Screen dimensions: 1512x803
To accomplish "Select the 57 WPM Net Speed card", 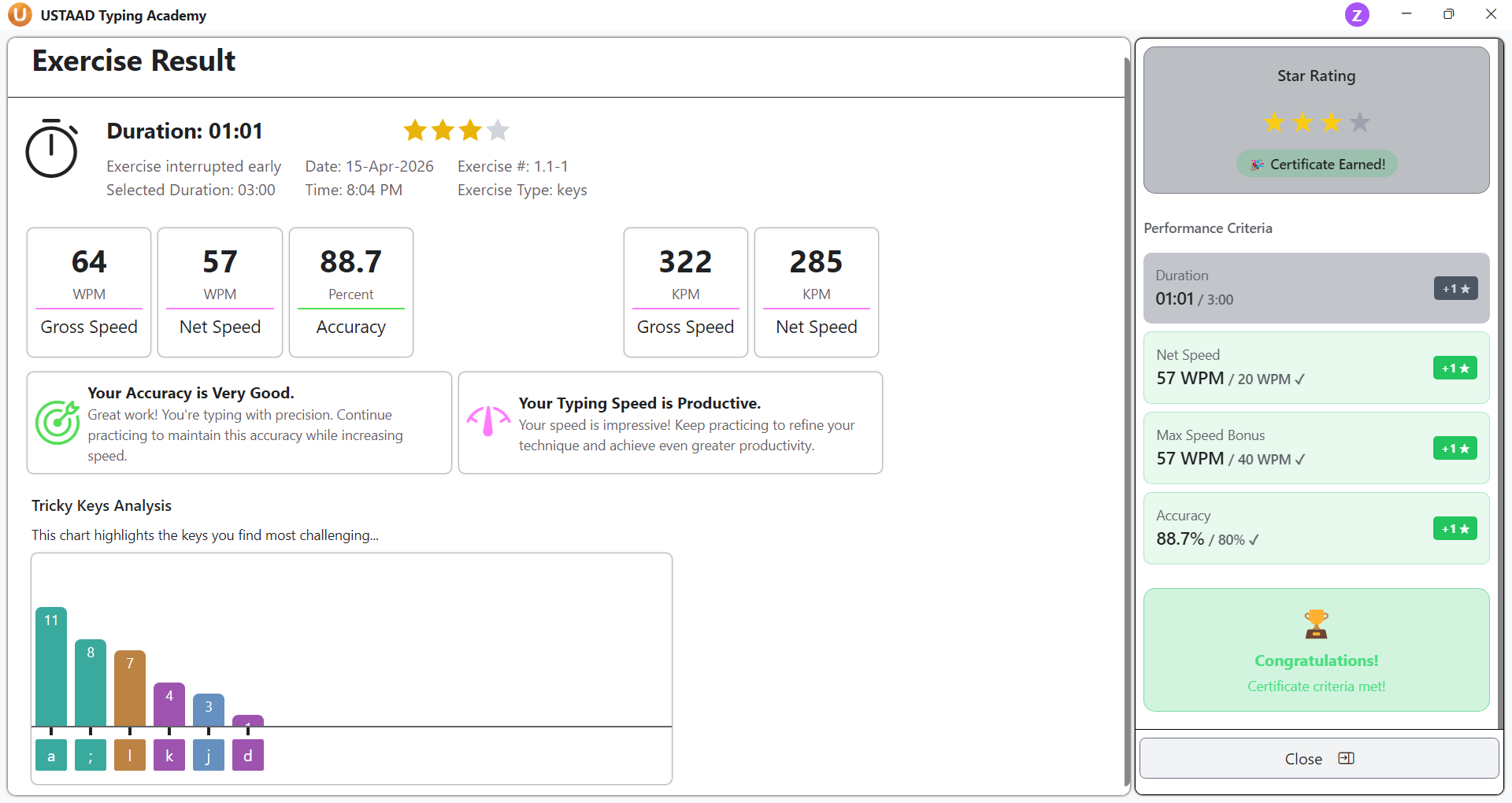I will (x=220, y=292).
